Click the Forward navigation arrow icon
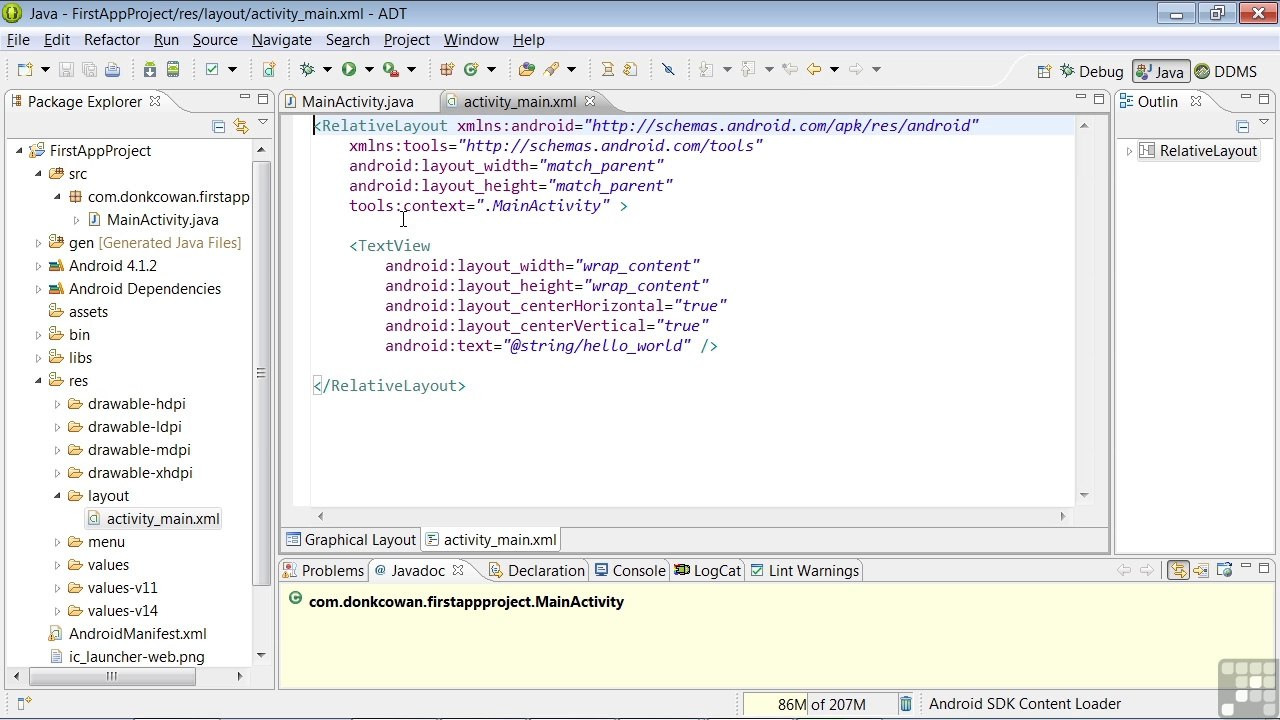Image resolution: width=1280 pixels, height=720 pixels. (x=856, y=69)
